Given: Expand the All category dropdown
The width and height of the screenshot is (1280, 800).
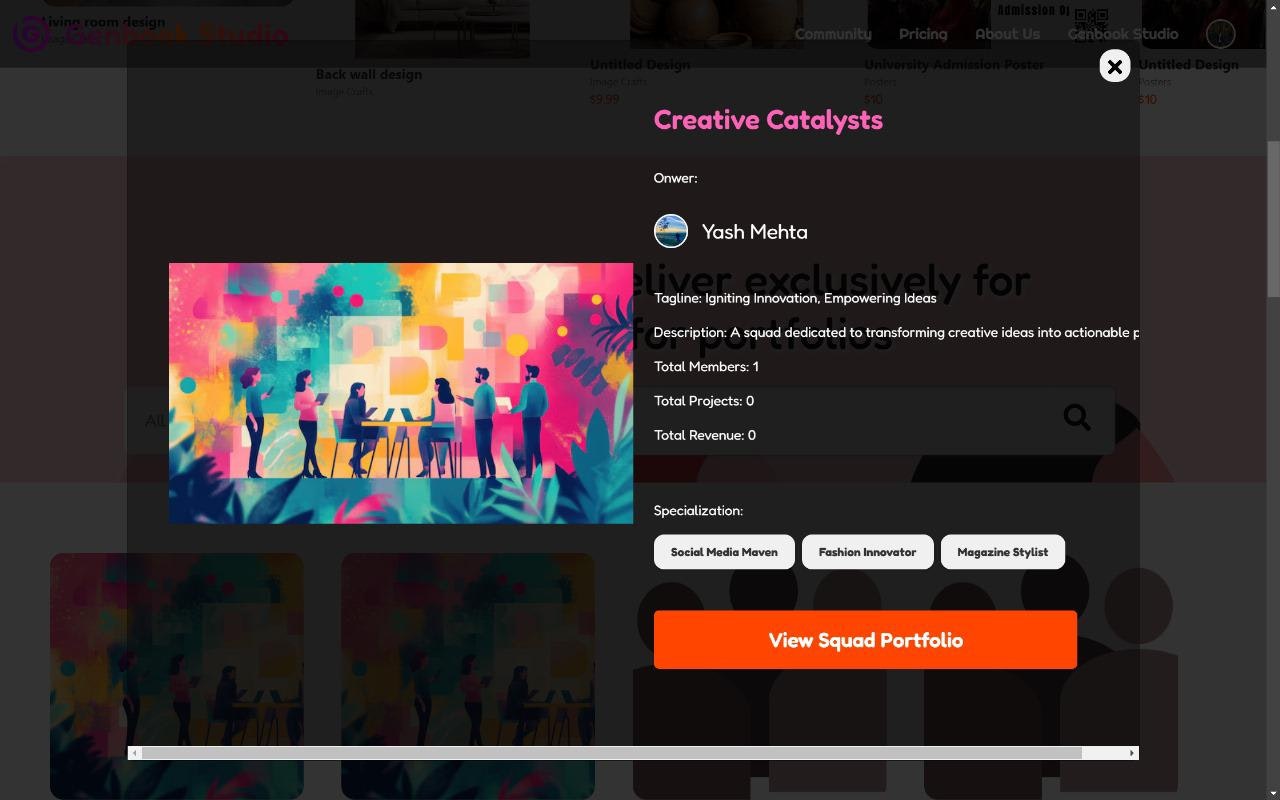Looking at the screenshot, I should tap(155, 421).
